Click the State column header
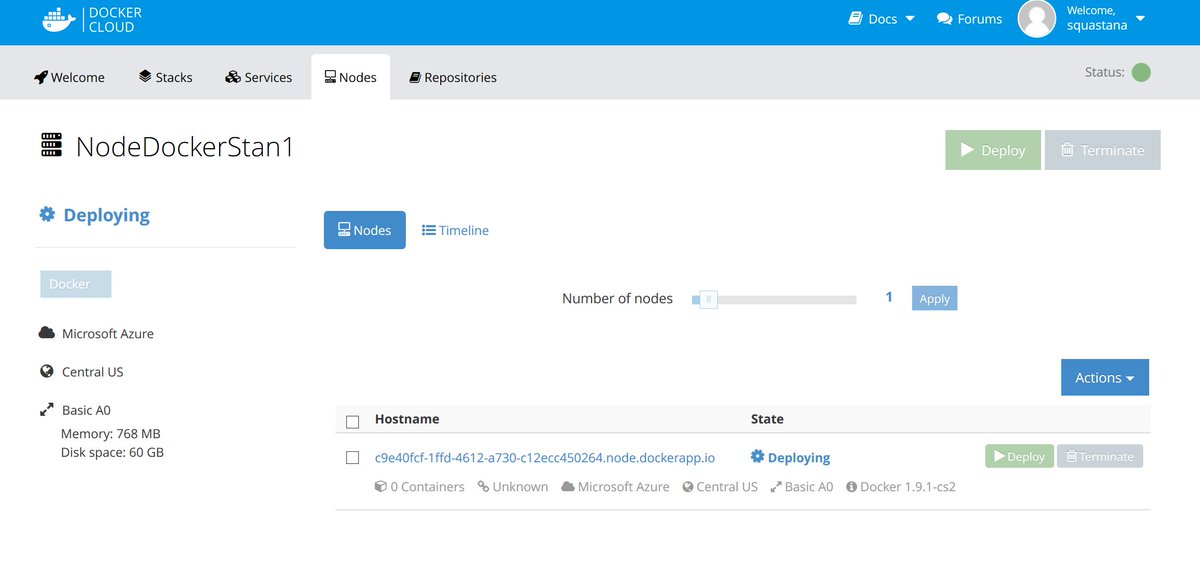Viewport: 1200px width, 571px height. click(767, 419)
